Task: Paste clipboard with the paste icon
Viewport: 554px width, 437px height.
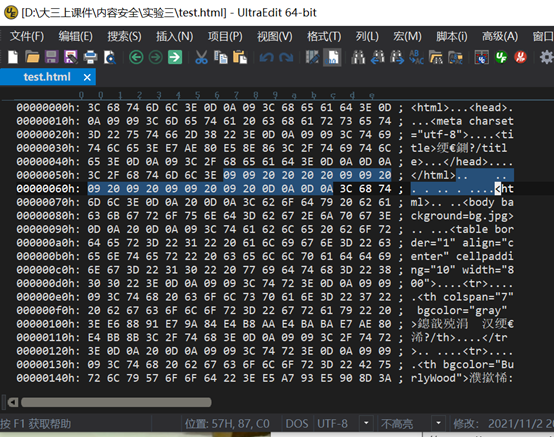Action: pos(240,57)
